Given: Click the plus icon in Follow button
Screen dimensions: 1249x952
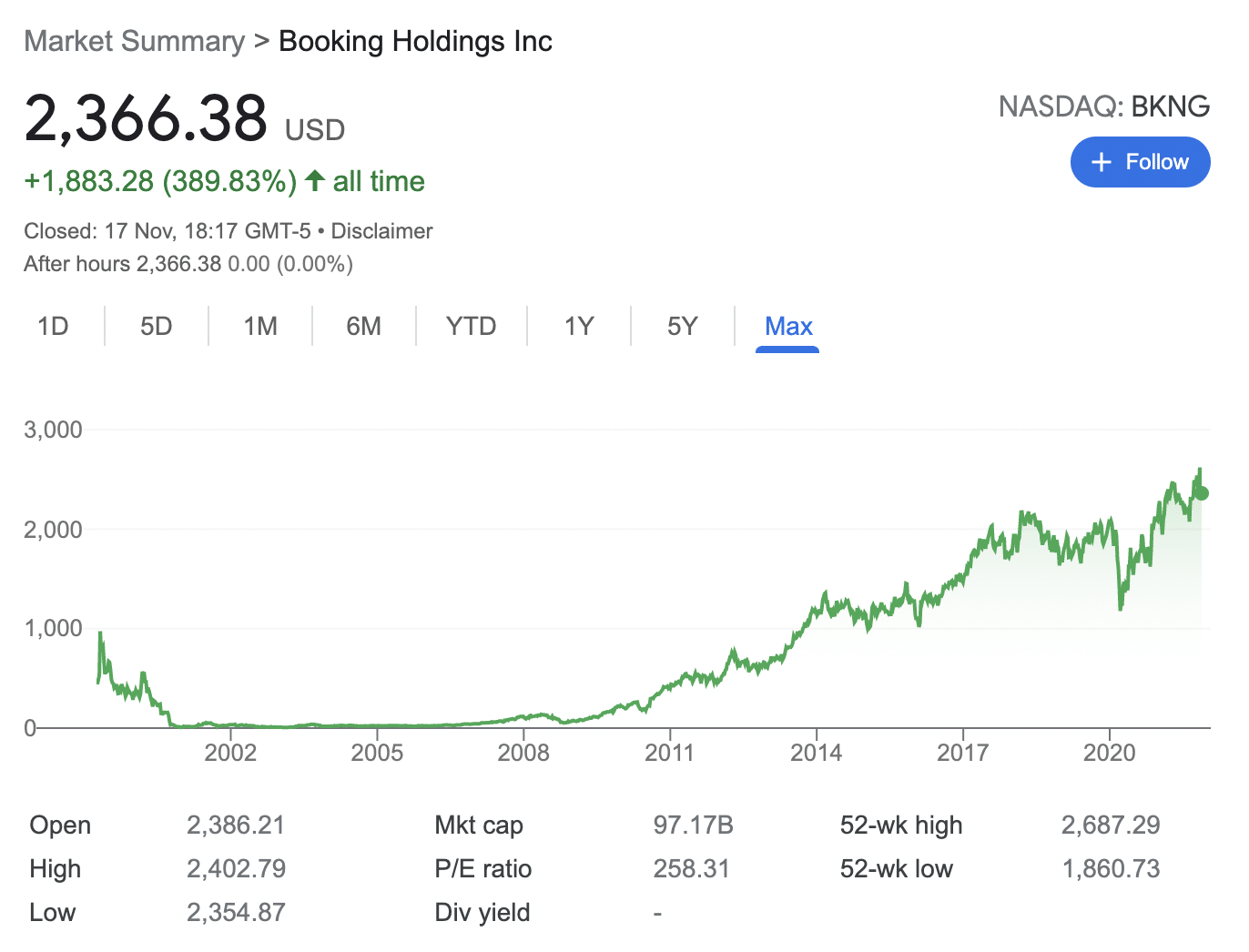Looking at the screenshot, I should tap(1102, 162).
